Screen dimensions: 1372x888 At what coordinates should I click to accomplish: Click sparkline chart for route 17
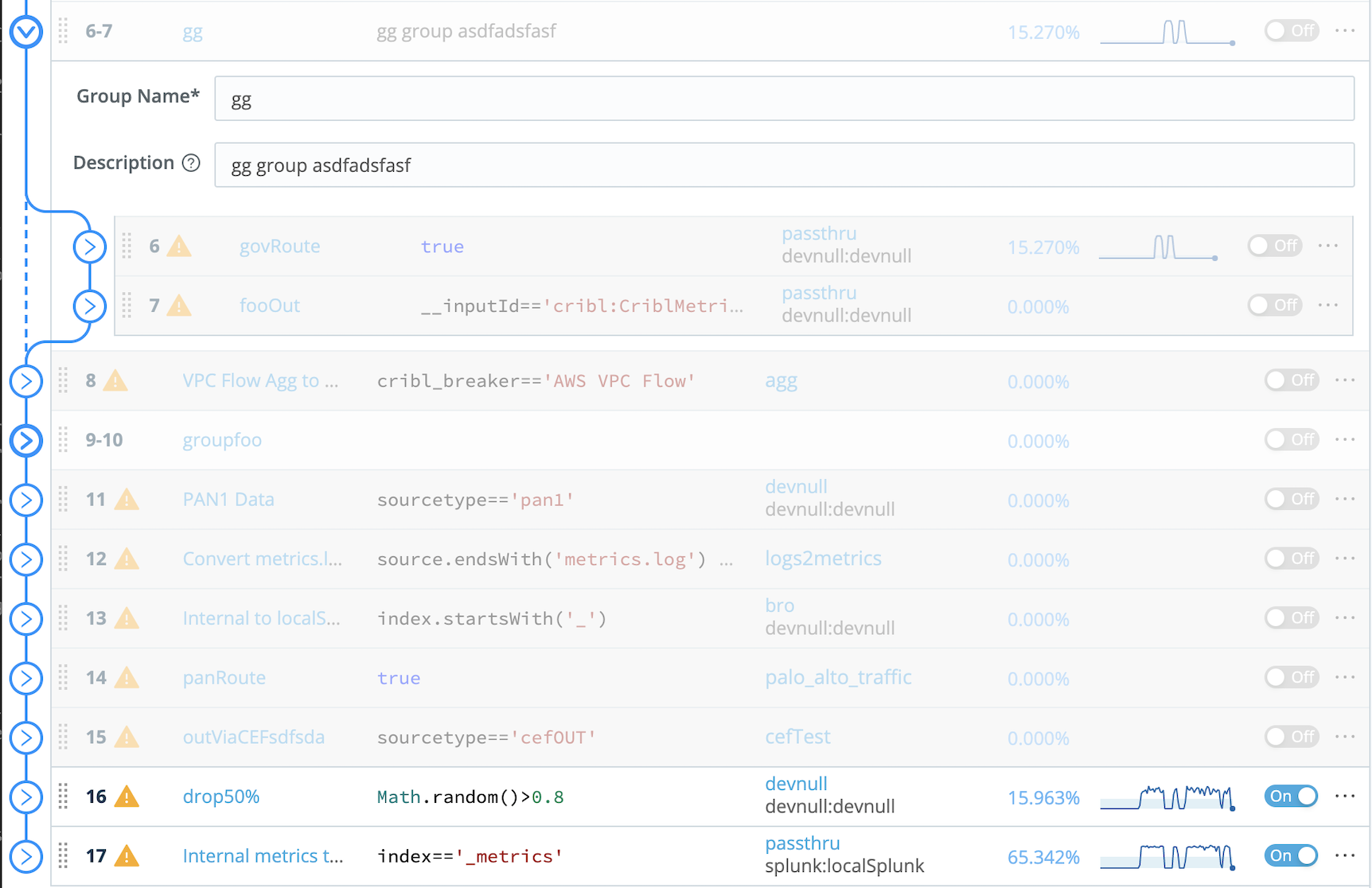[1167, 856]
